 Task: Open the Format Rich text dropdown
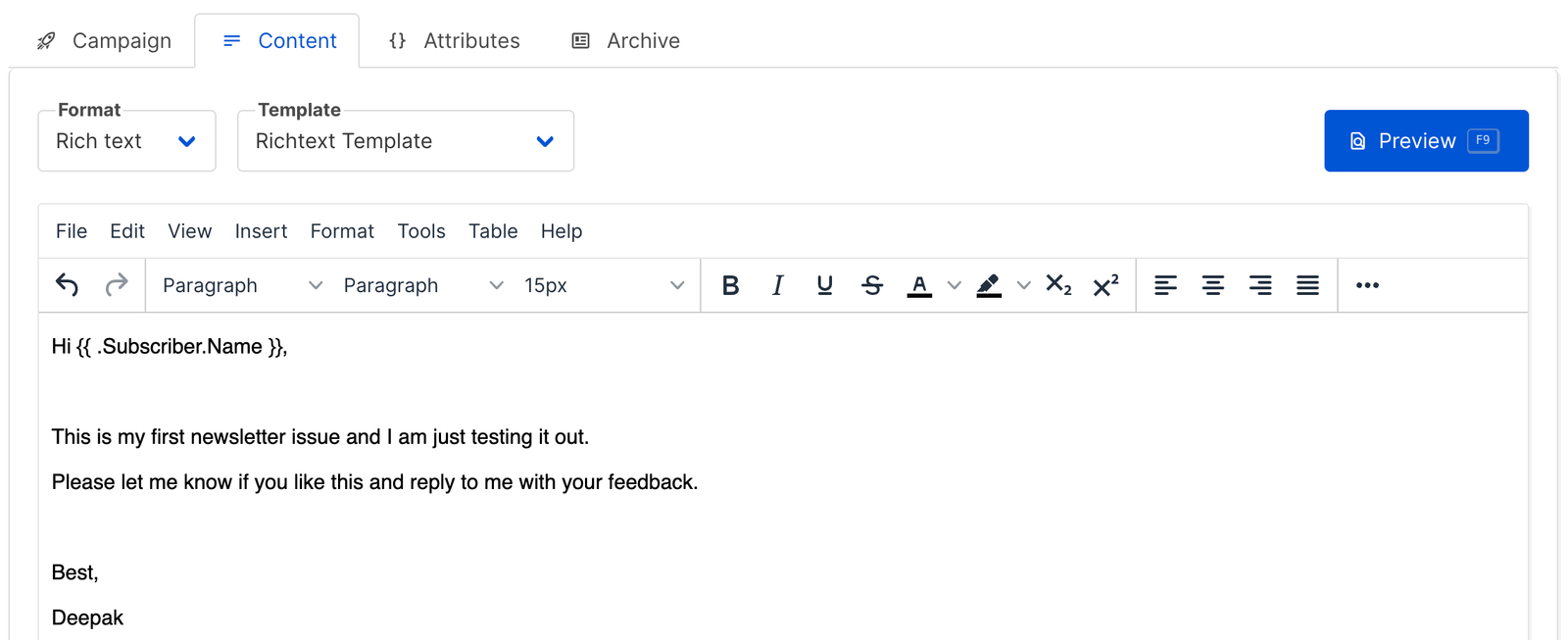point(126,141)
